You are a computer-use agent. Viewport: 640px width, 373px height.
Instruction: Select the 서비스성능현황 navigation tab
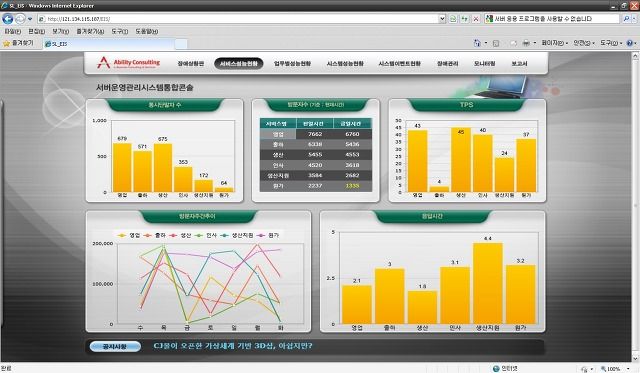point(239,64)
